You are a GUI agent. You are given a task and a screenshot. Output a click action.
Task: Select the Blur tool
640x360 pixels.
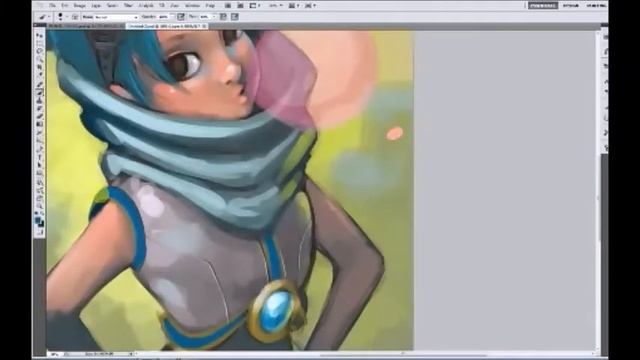click(39, 132)
